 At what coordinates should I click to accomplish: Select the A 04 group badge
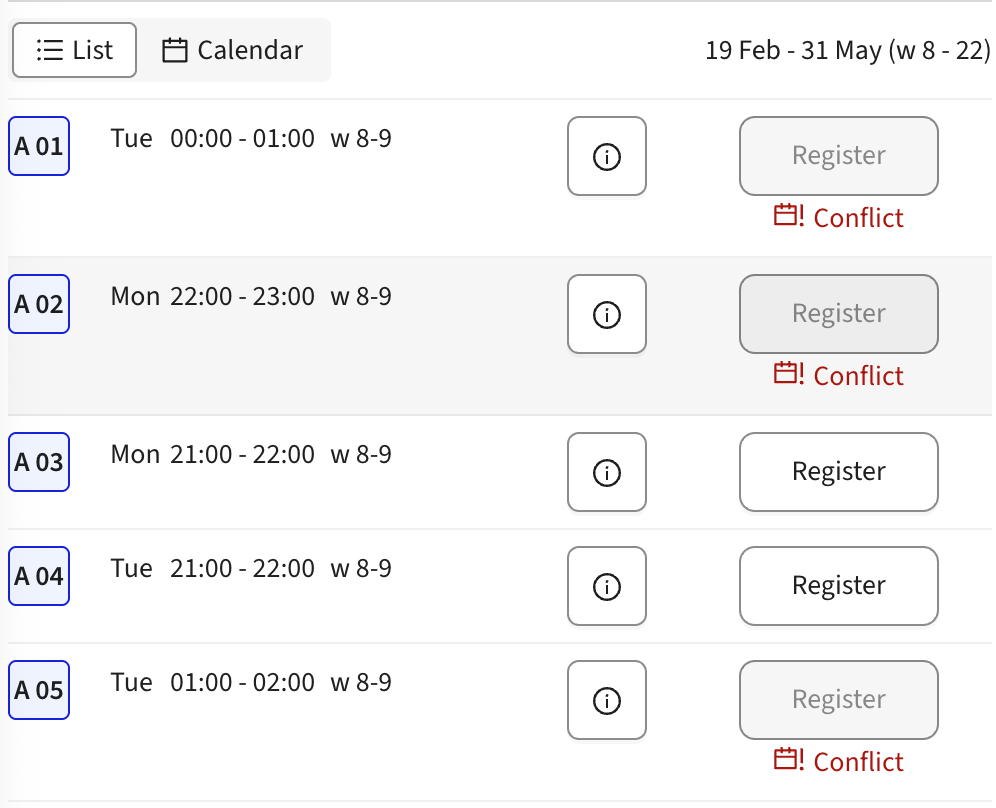coord(39,577)
